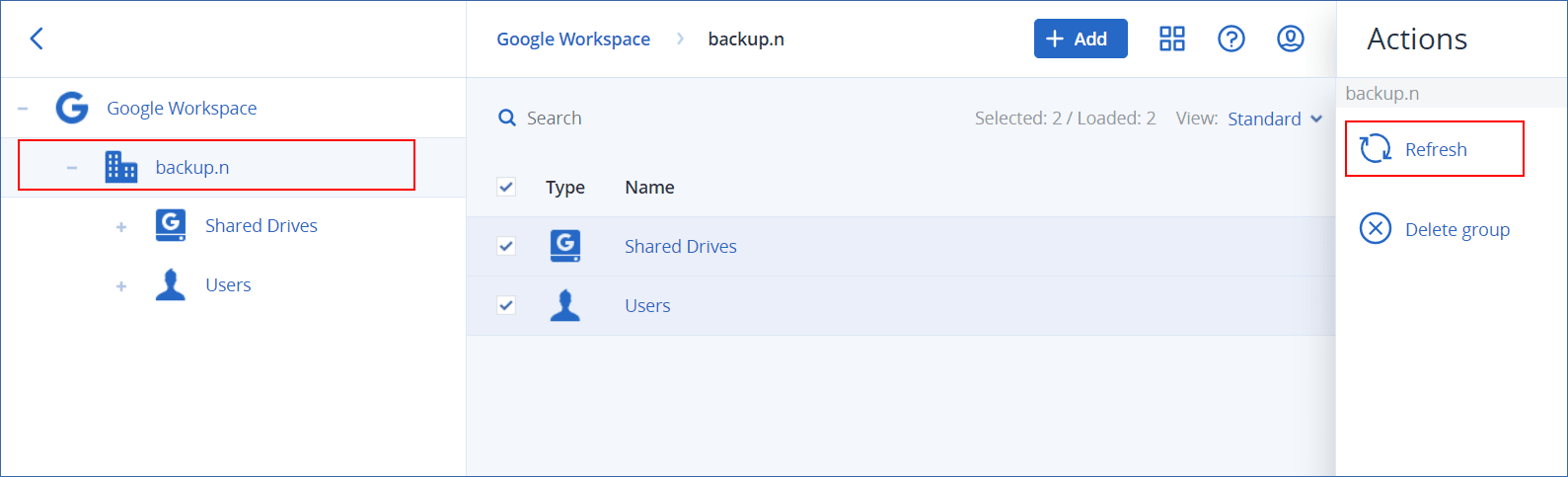
Task: Select Users in the left tree
Action: tap(228, 285)
